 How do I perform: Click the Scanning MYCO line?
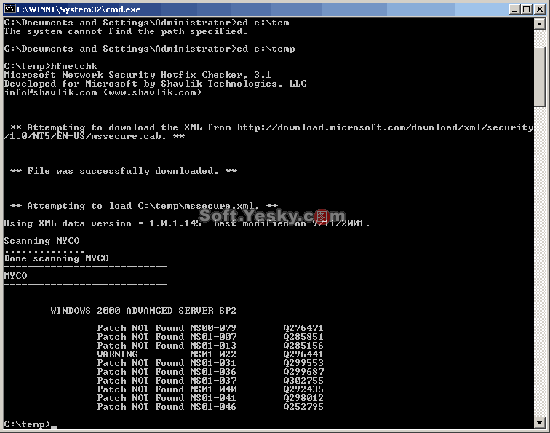[x=41, y=241]
